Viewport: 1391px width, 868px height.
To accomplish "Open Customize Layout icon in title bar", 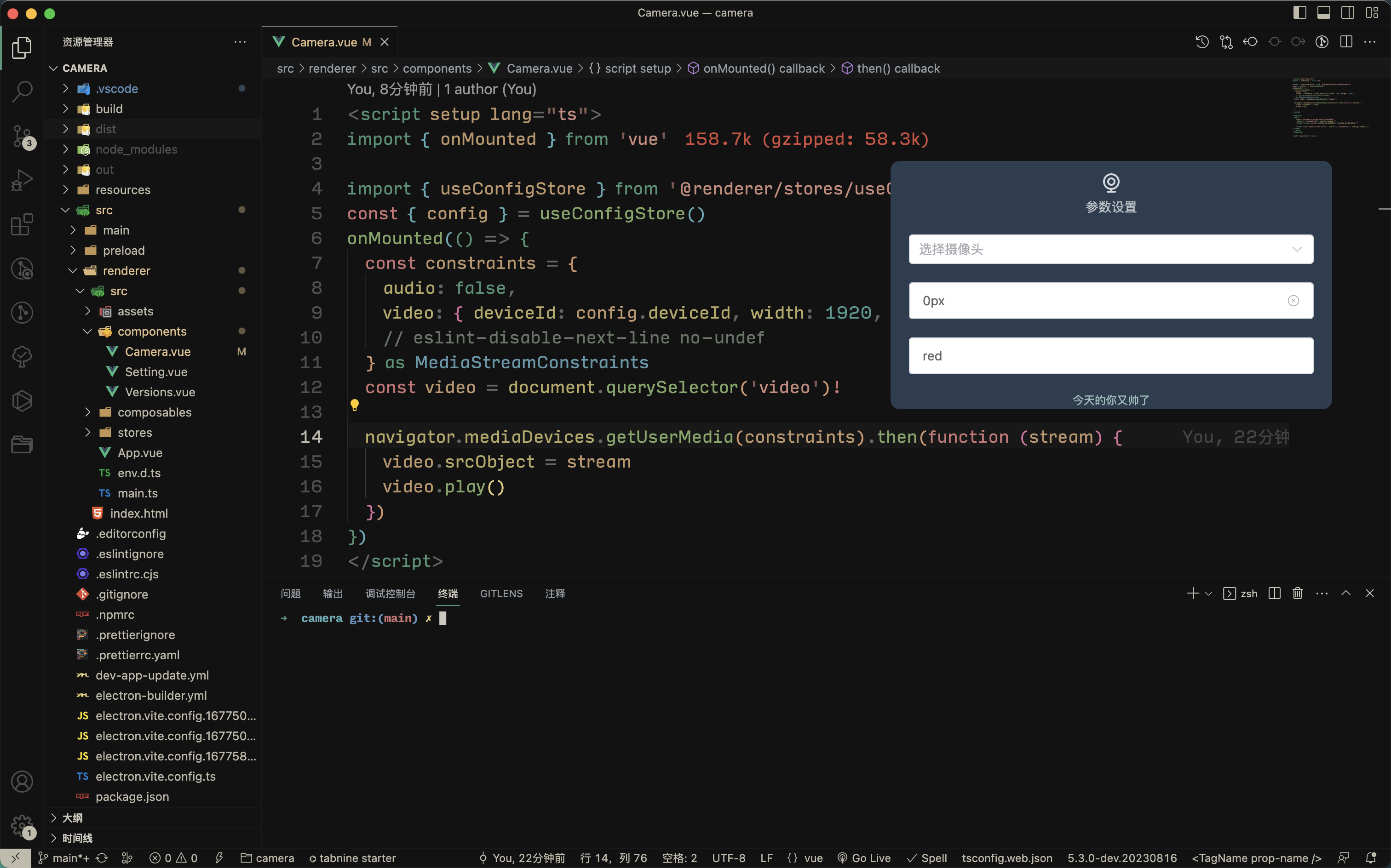I will tap(1372, 12).
